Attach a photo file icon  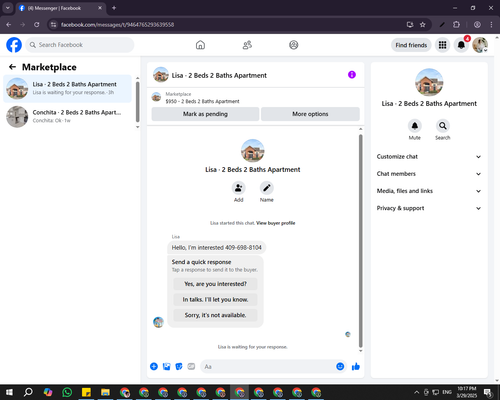pos(166,367)
